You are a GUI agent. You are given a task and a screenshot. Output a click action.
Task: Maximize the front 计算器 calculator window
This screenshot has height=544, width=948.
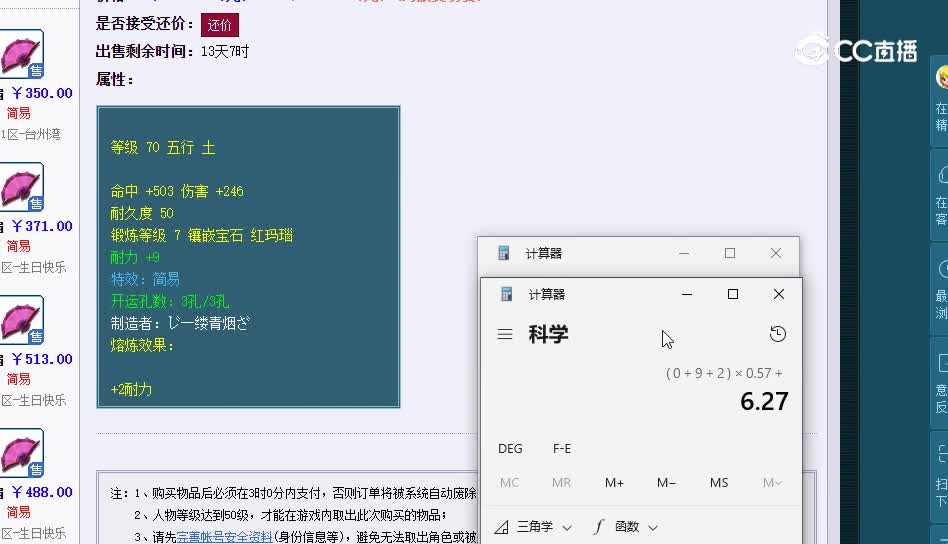pos(733,294)
